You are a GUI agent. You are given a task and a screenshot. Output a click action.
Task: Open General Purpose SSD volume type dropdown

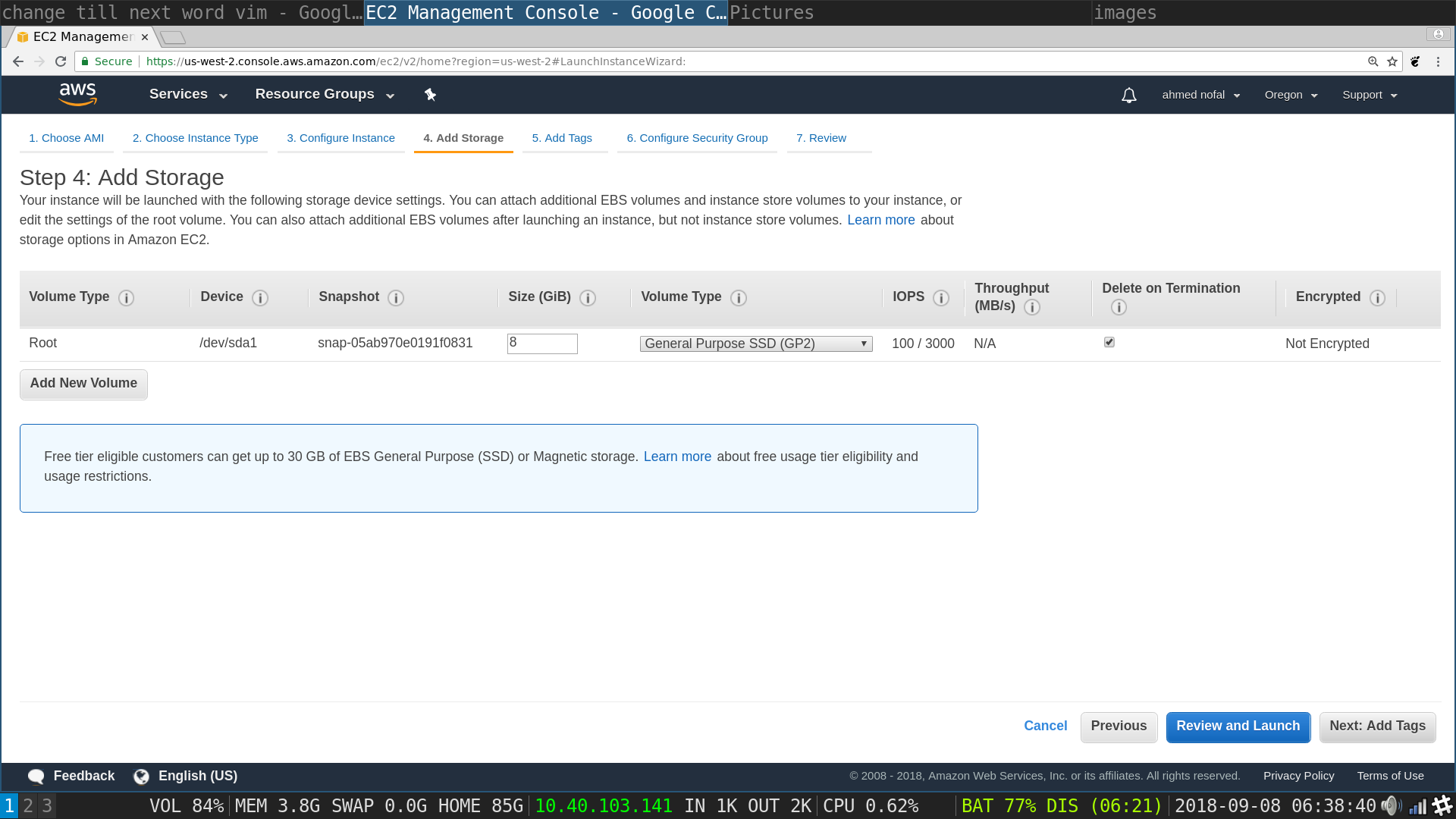pyautogui.click(x=756, y=344)
